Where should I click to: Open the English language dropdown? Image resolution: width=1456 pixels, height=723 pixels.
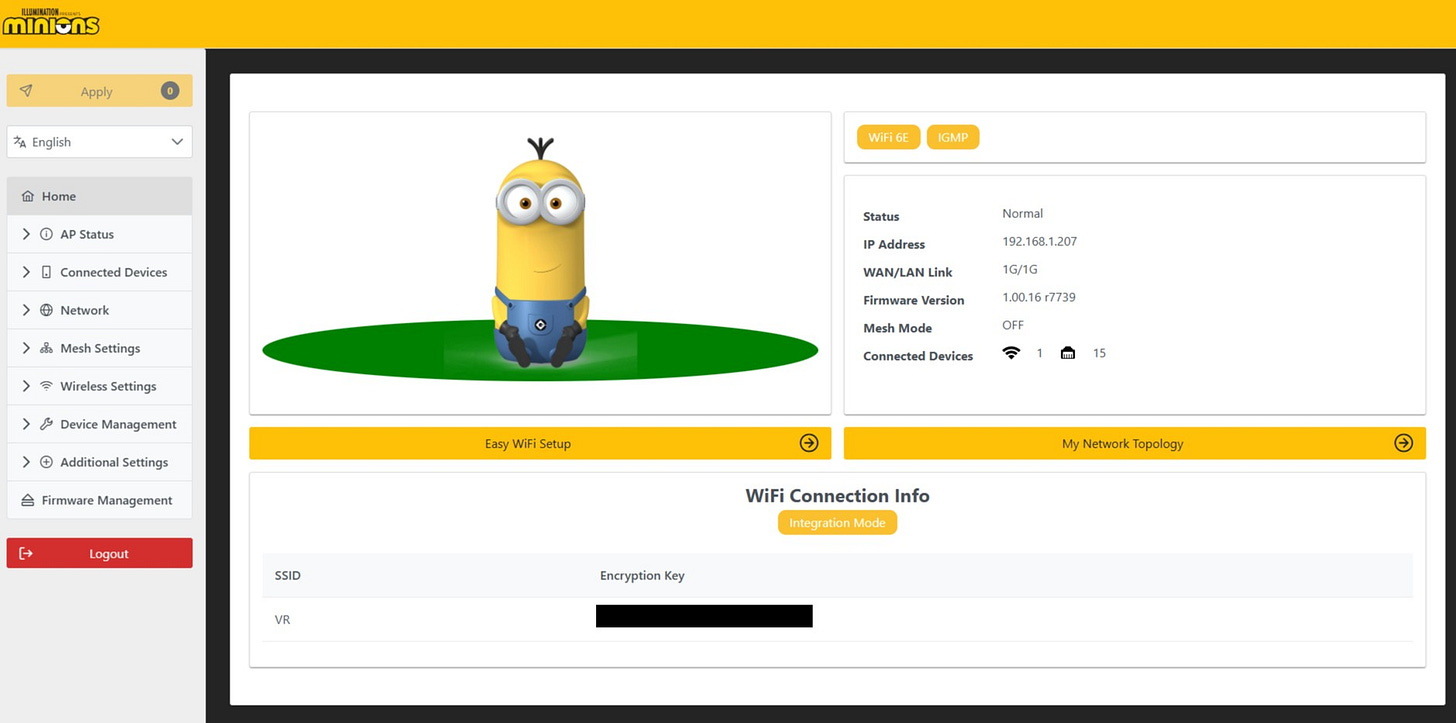(99, 142)
